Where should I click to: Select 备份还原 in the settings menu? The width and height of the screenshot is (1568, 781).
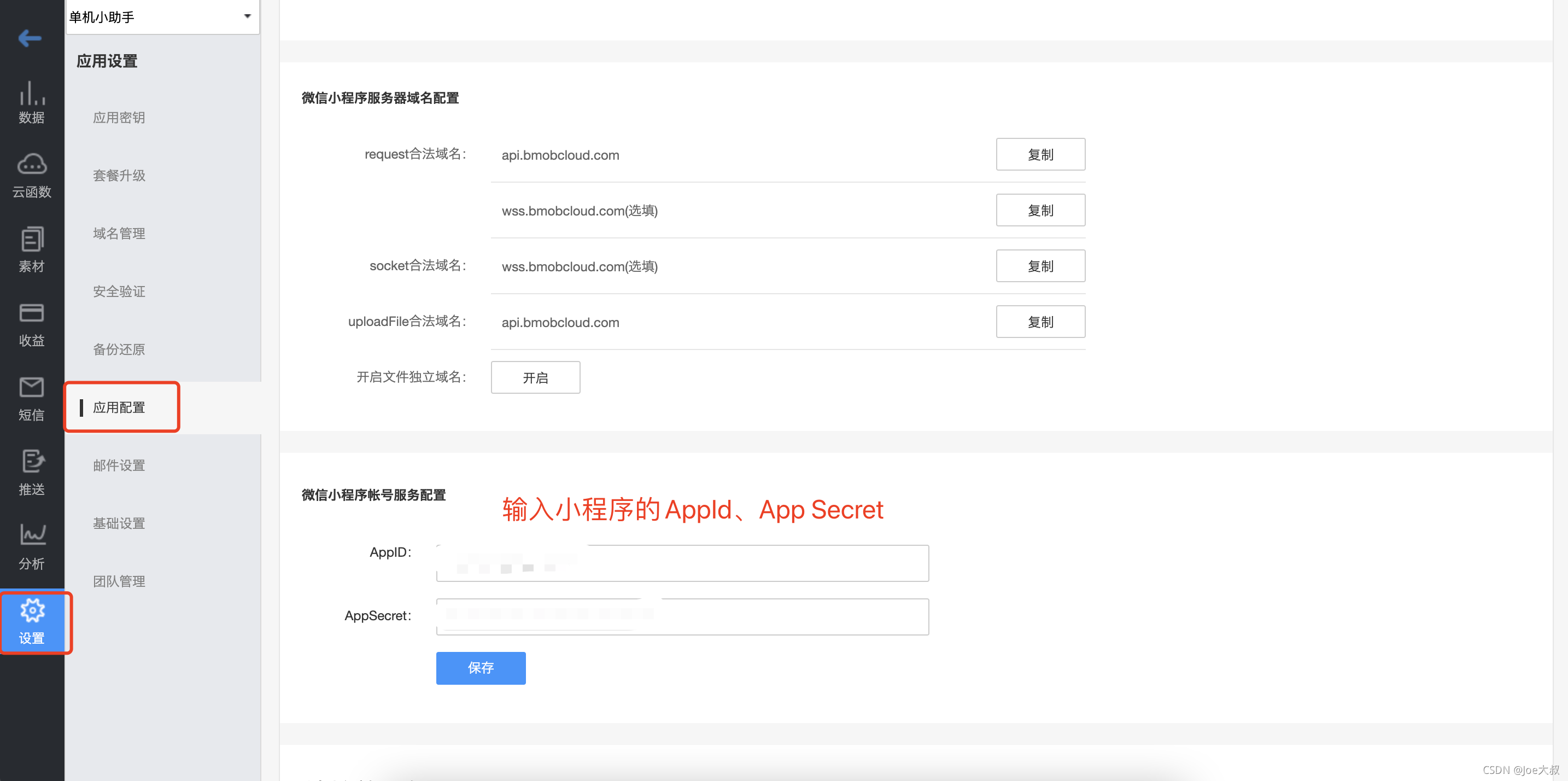click(x=119, y=349)
